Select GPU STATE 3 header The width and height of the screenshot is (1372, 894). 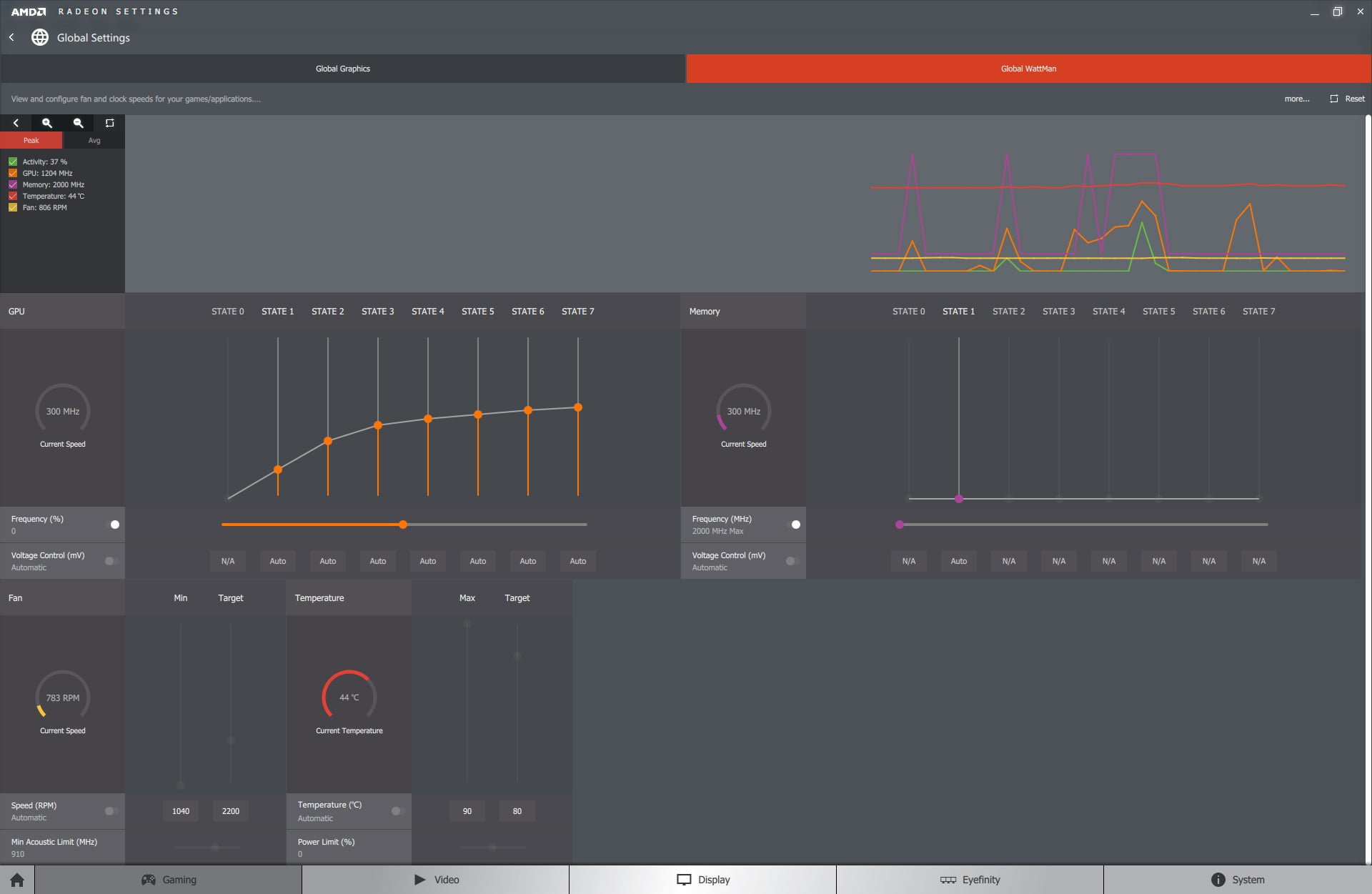click(x=378, y=312)
